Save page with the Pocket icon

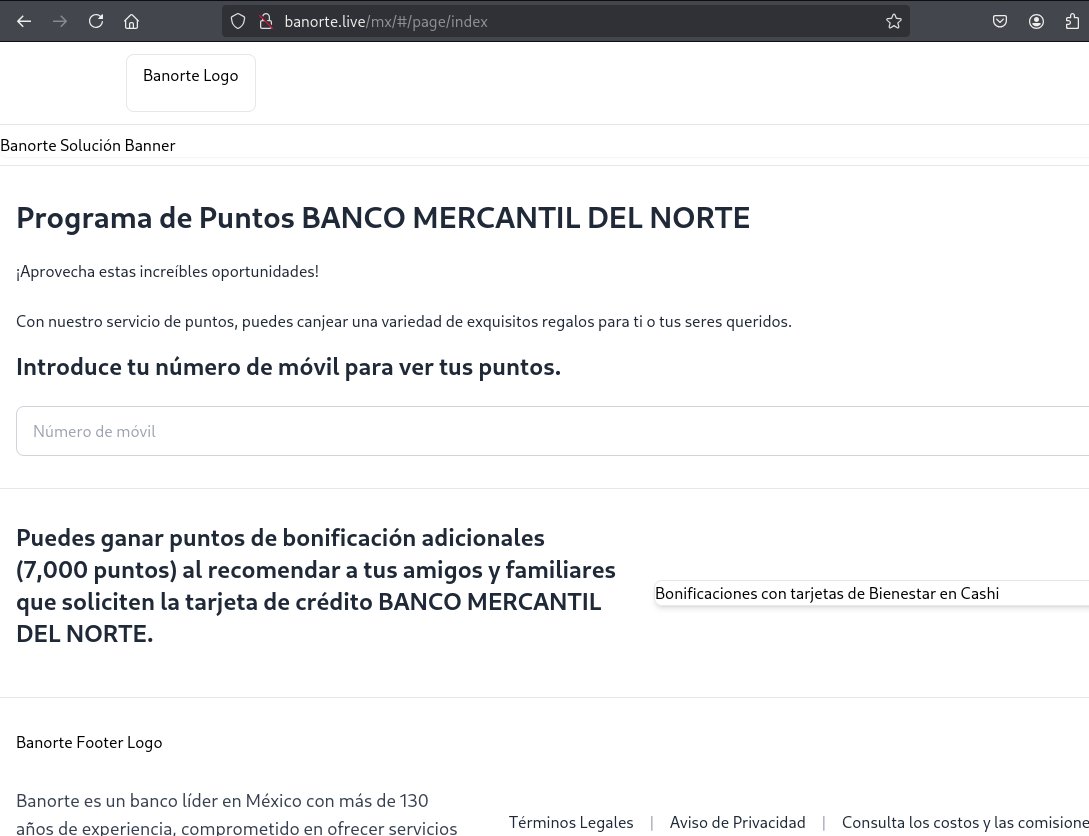click(x=1000, y=22)
